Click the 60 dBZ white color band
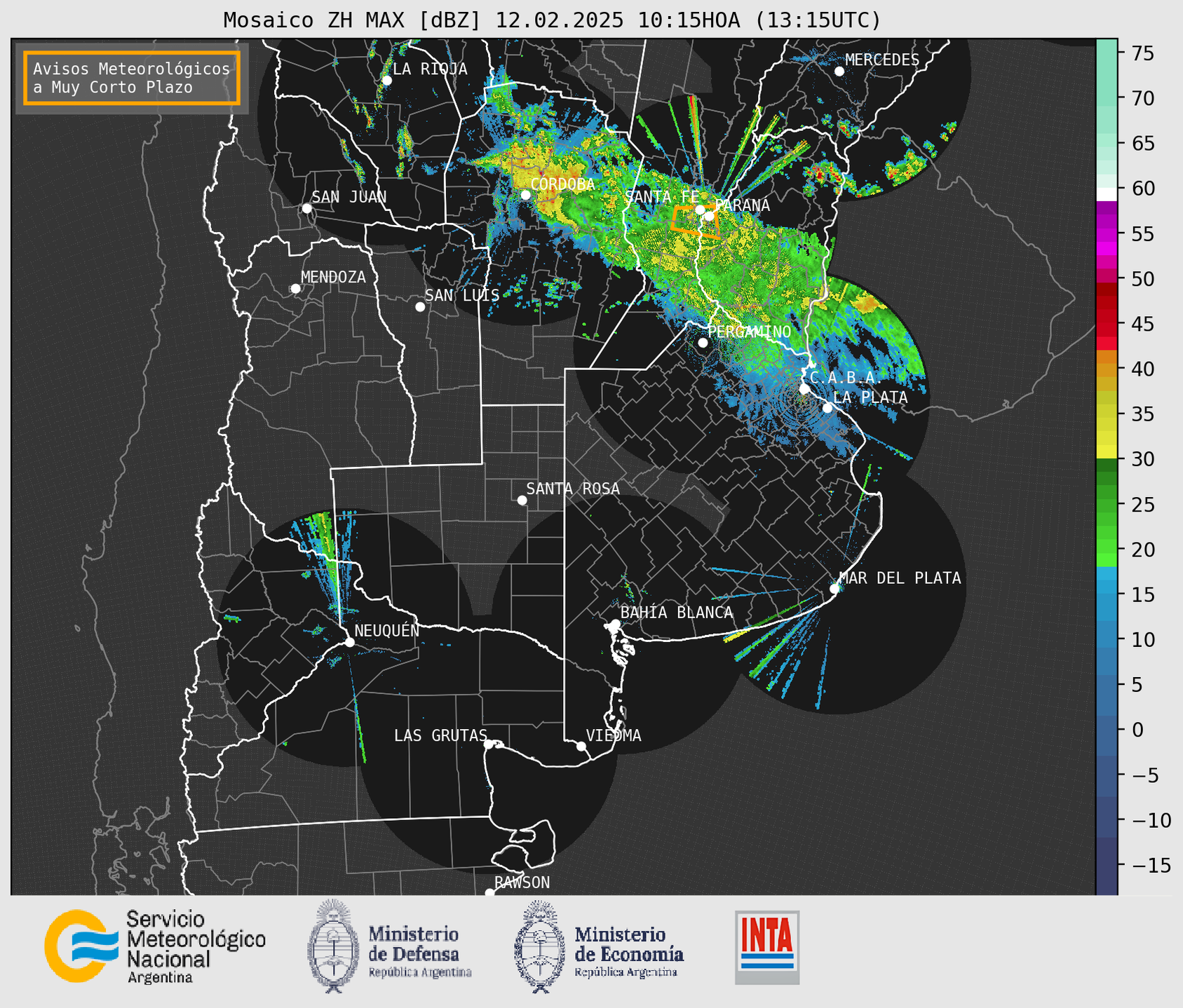The image size is (1183, 1008). [1107, 194]
